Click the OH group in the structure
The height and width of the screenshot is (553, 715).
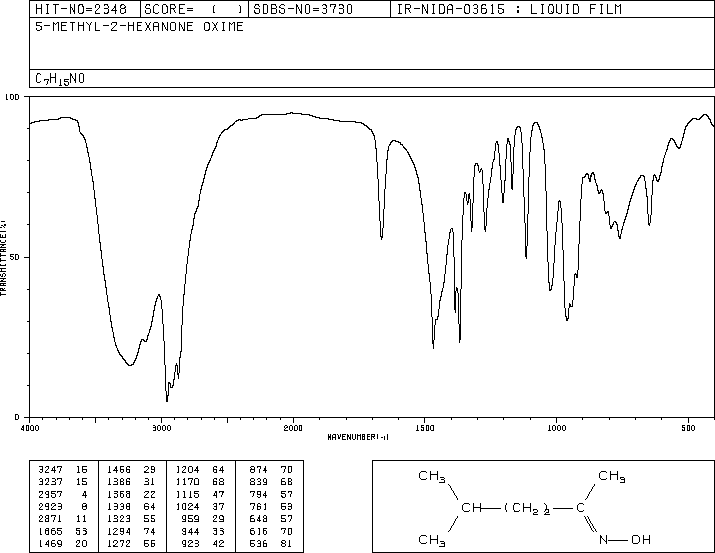coord(641,540)
